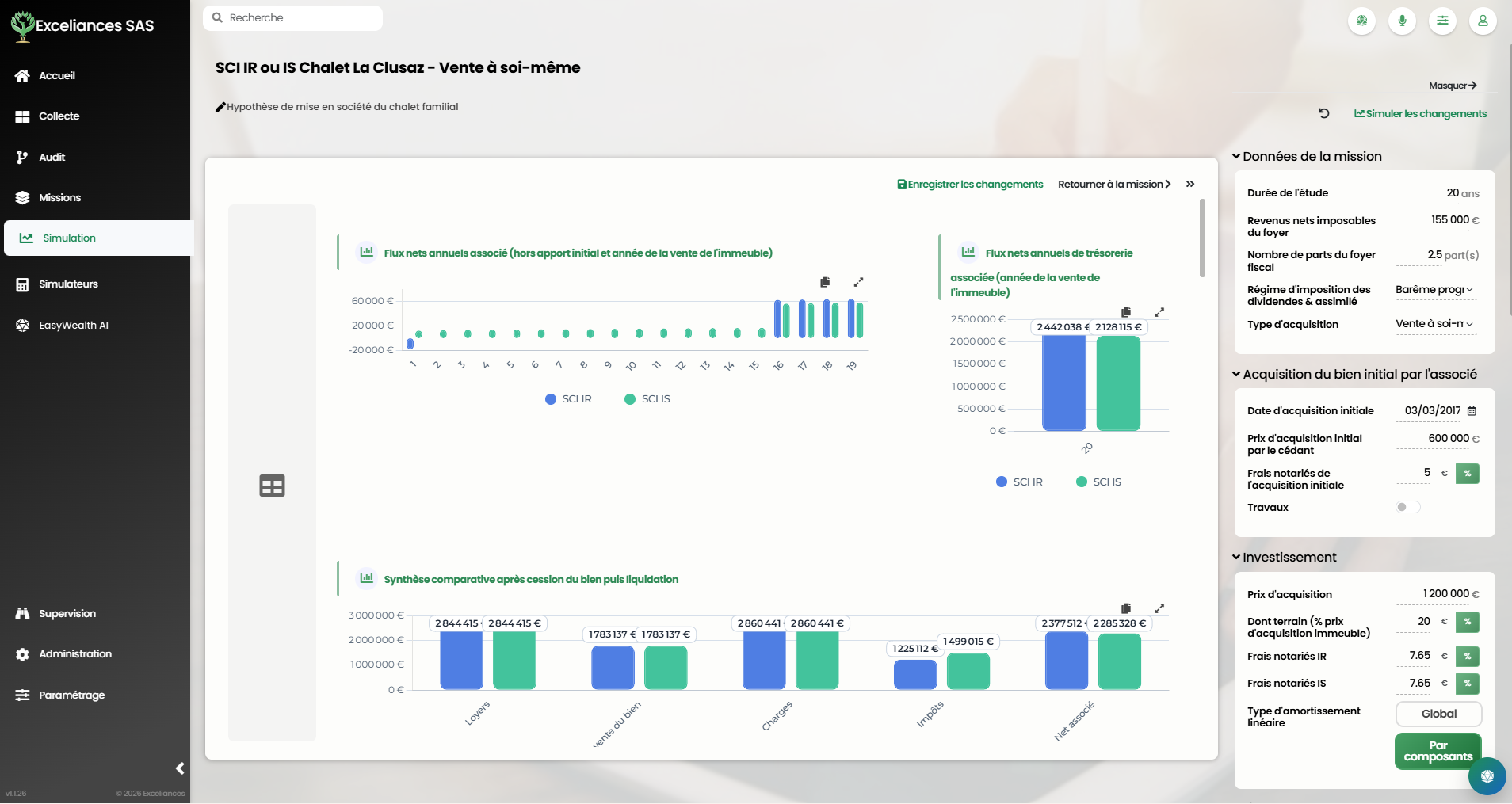Click the sliders settings icon in top bar
This screenshot has height=804, width=1512.
coord(1442,21)
